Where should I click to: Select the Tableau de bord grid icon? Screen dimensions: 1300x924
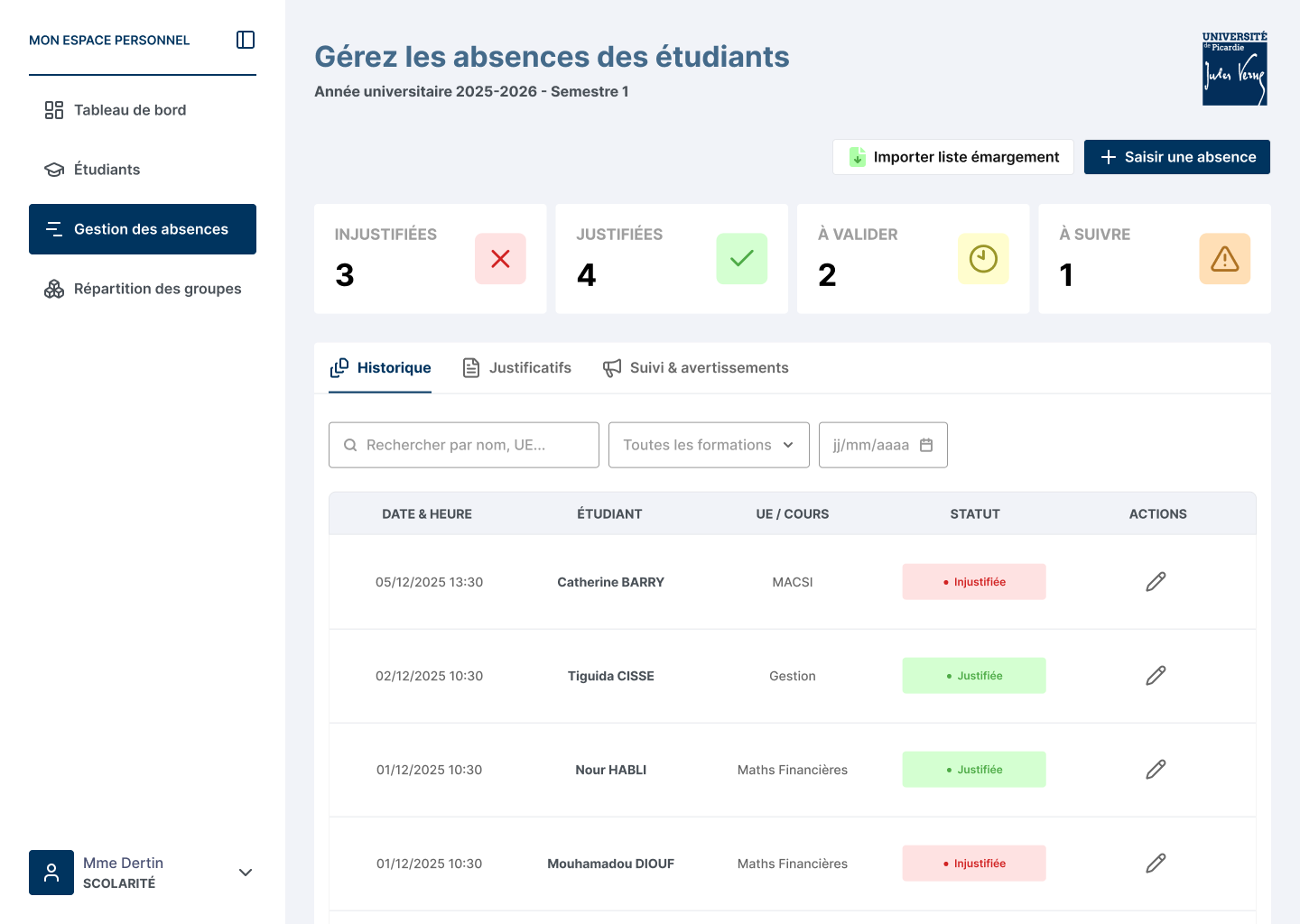53,109
